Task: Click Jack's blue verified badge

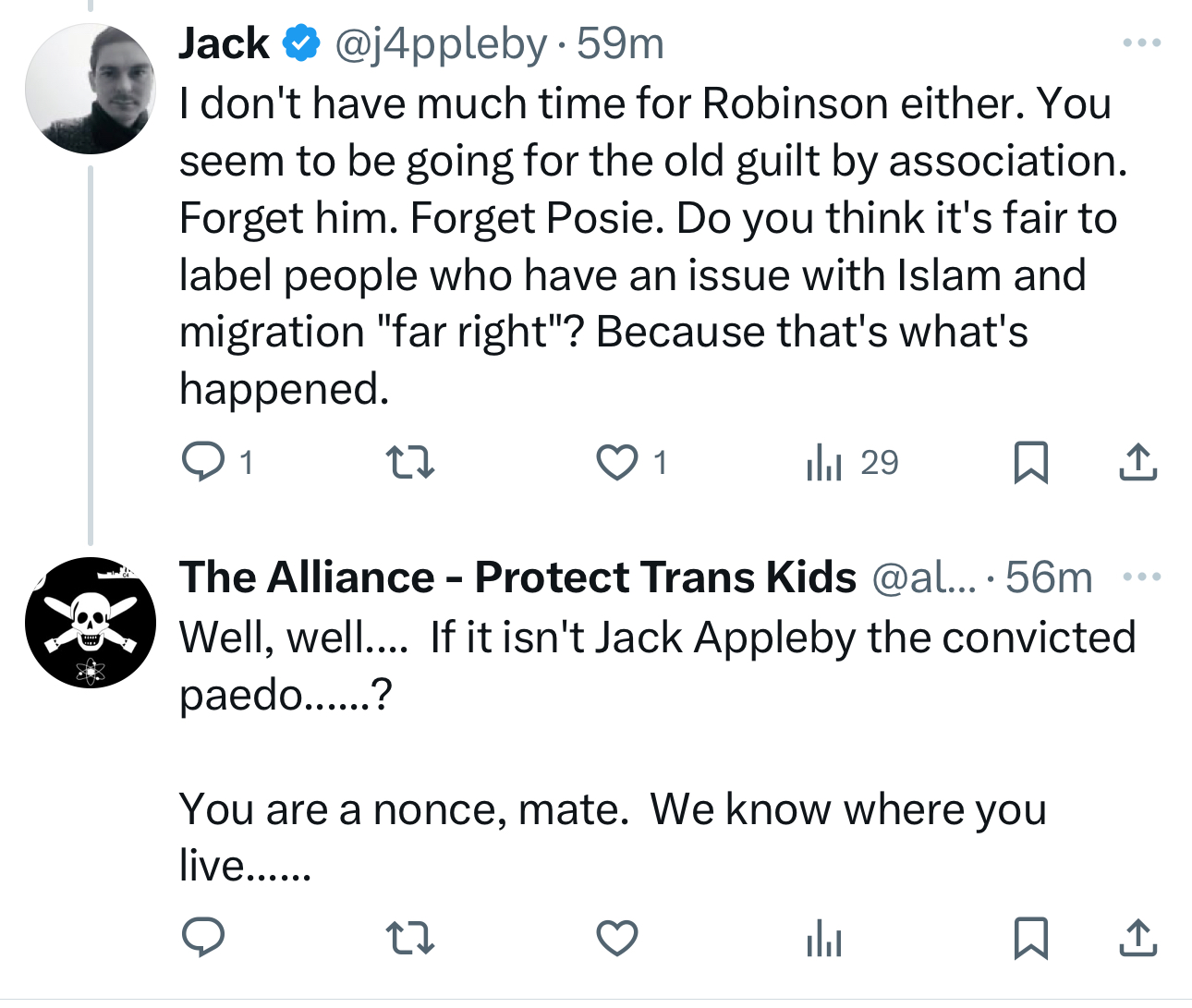Action: tap(300, 43)
